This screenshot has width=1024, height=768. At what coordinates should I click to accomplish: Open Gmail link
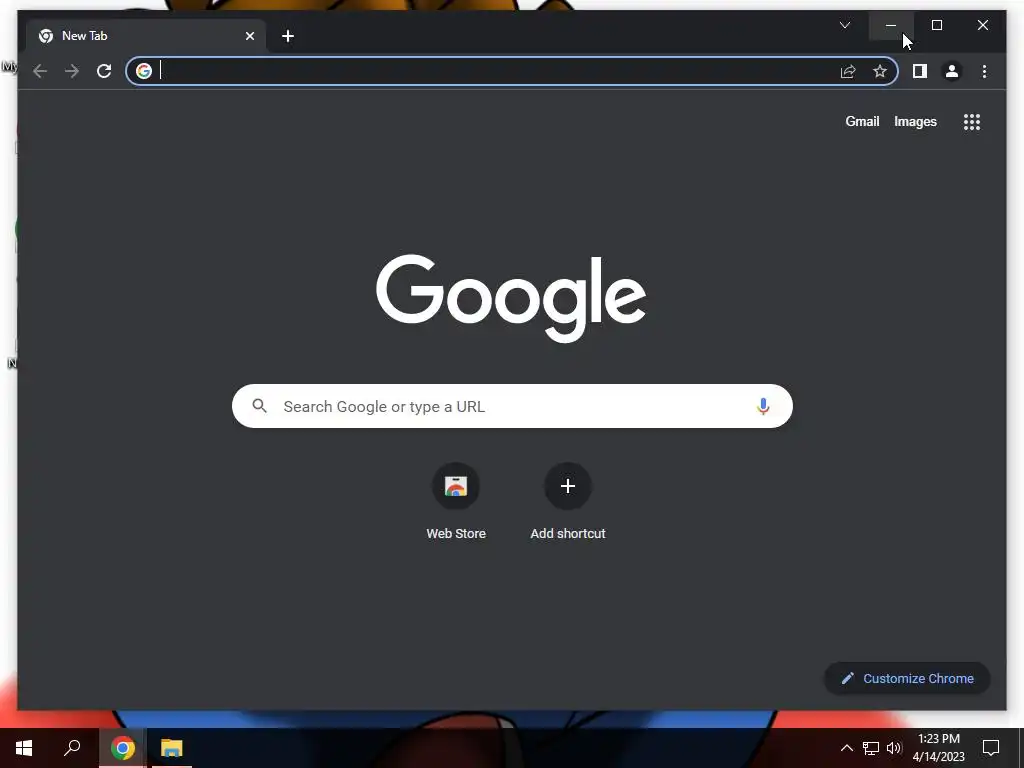click(x=862, y=121)
